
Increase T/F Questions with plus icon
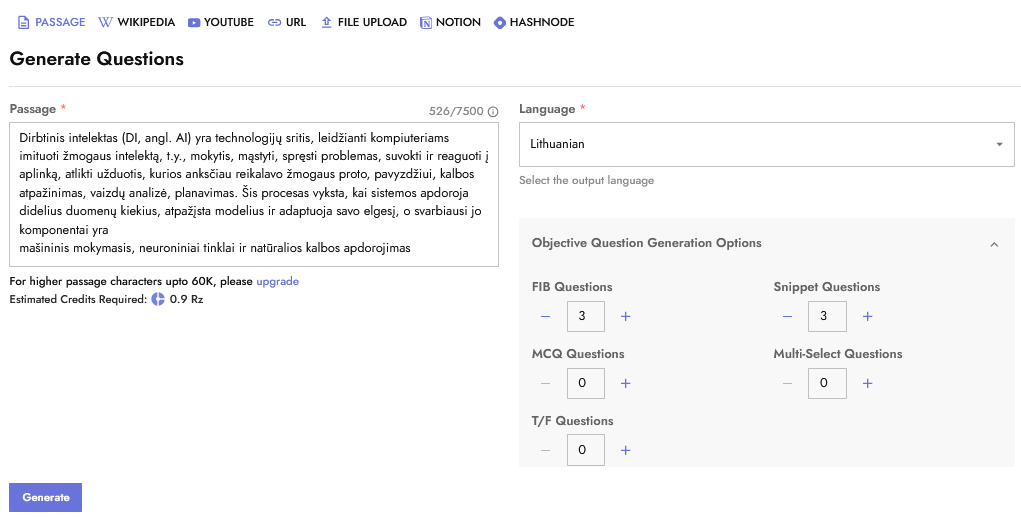[626, 450]
